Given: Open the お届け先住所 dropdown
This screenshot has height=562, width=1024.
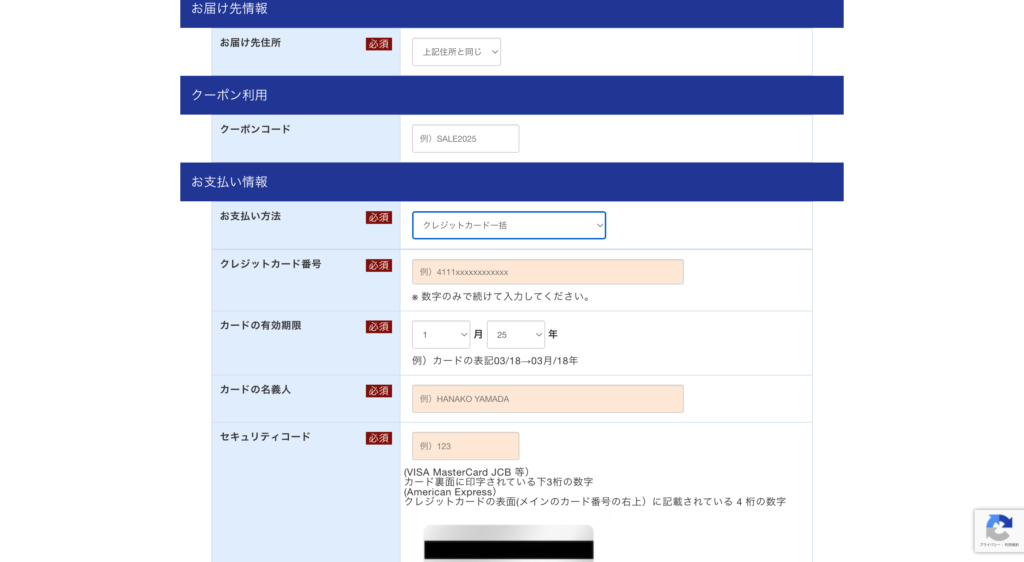Looking at the screenshot, I should click(456, 52).
